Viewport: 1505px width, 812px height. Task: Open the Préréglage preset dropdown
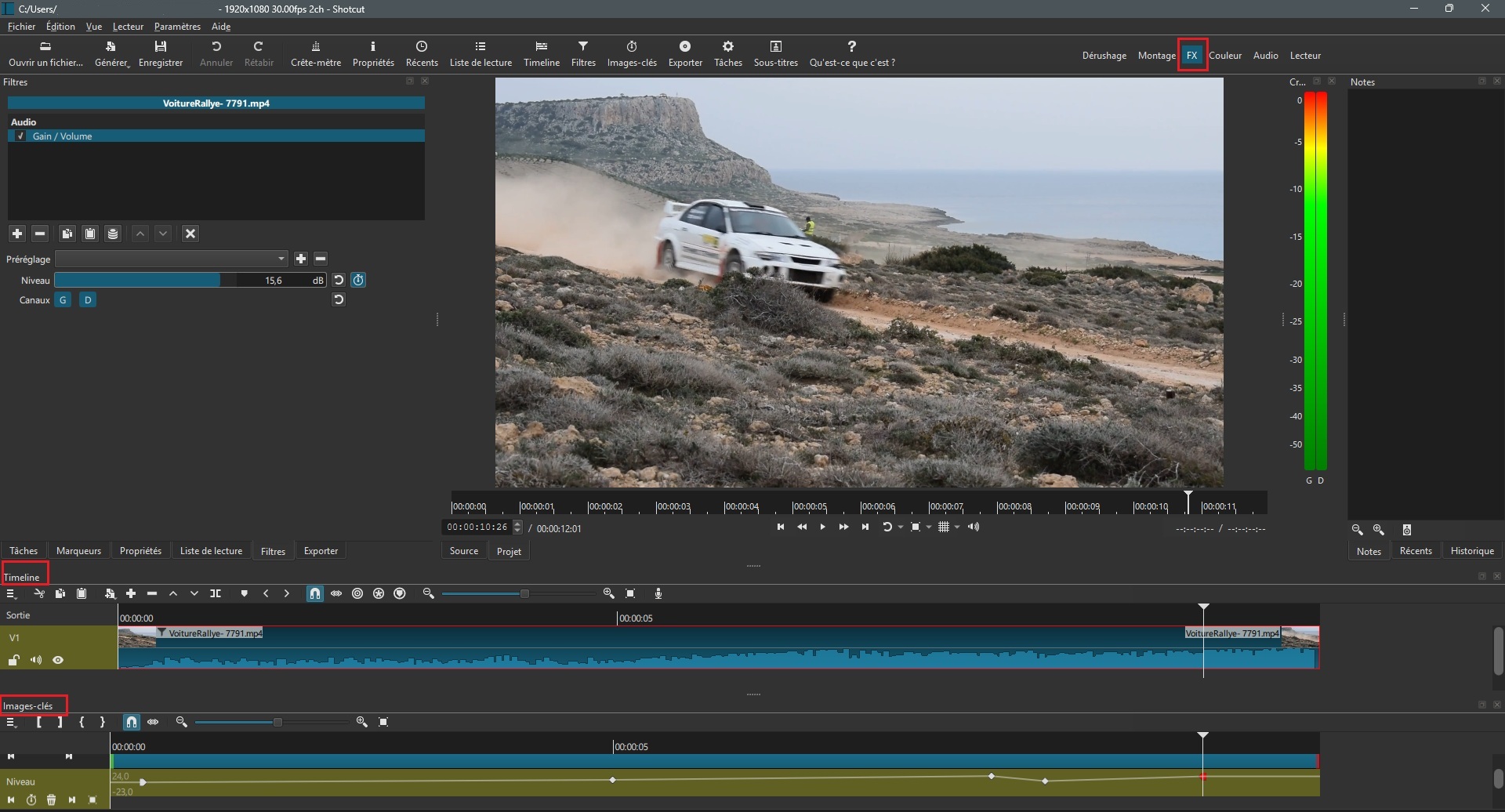click(x=172, y=259)
